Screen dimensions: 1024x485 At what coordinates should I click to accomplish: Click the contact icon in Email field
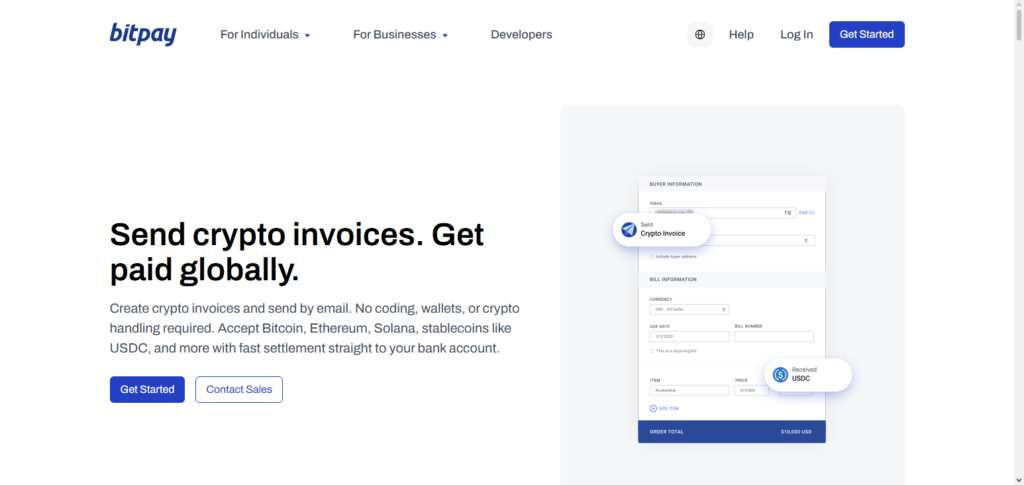788,213
